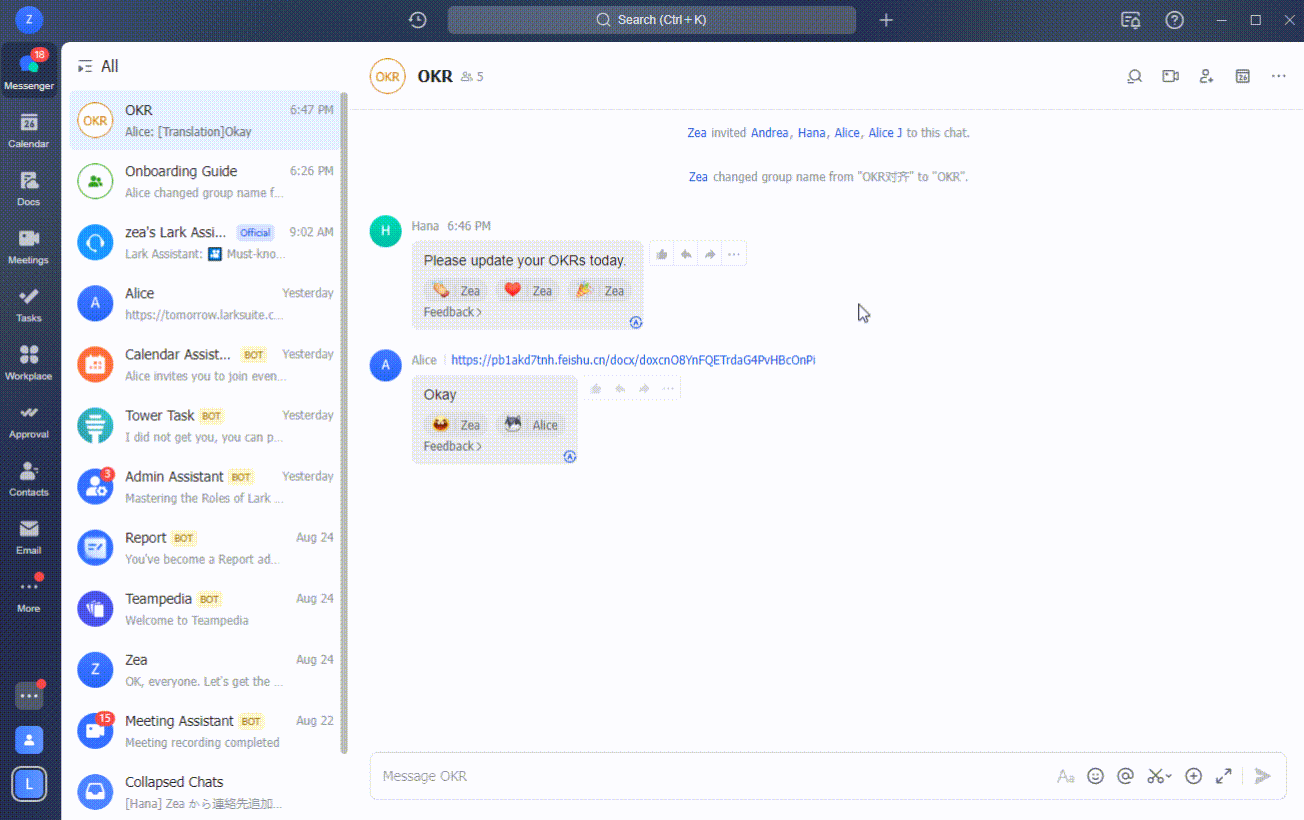Open the more options menu in chat header
This screenshot has width=1304, height=820.
click(x=1278, y=76)
